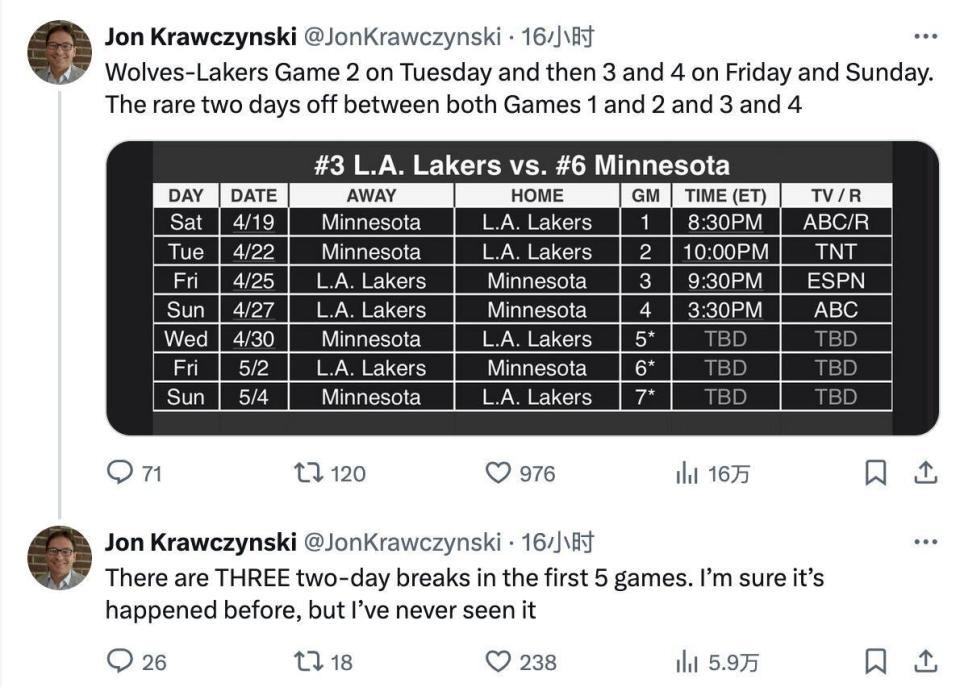
Task: Like the tweet with 238 likes
Action: (497, 661)
